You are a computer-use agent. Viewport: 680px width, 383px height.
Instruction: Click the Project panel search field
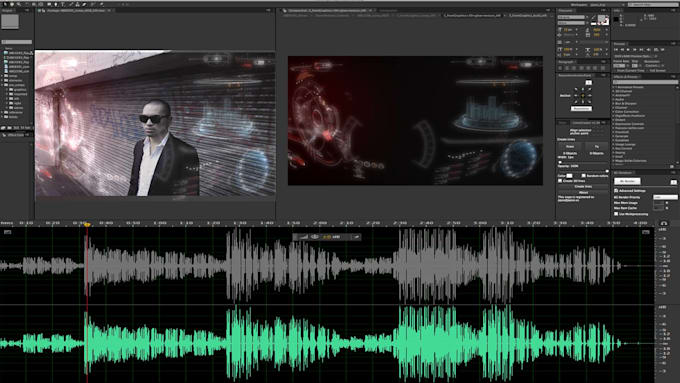click(17, 42)
